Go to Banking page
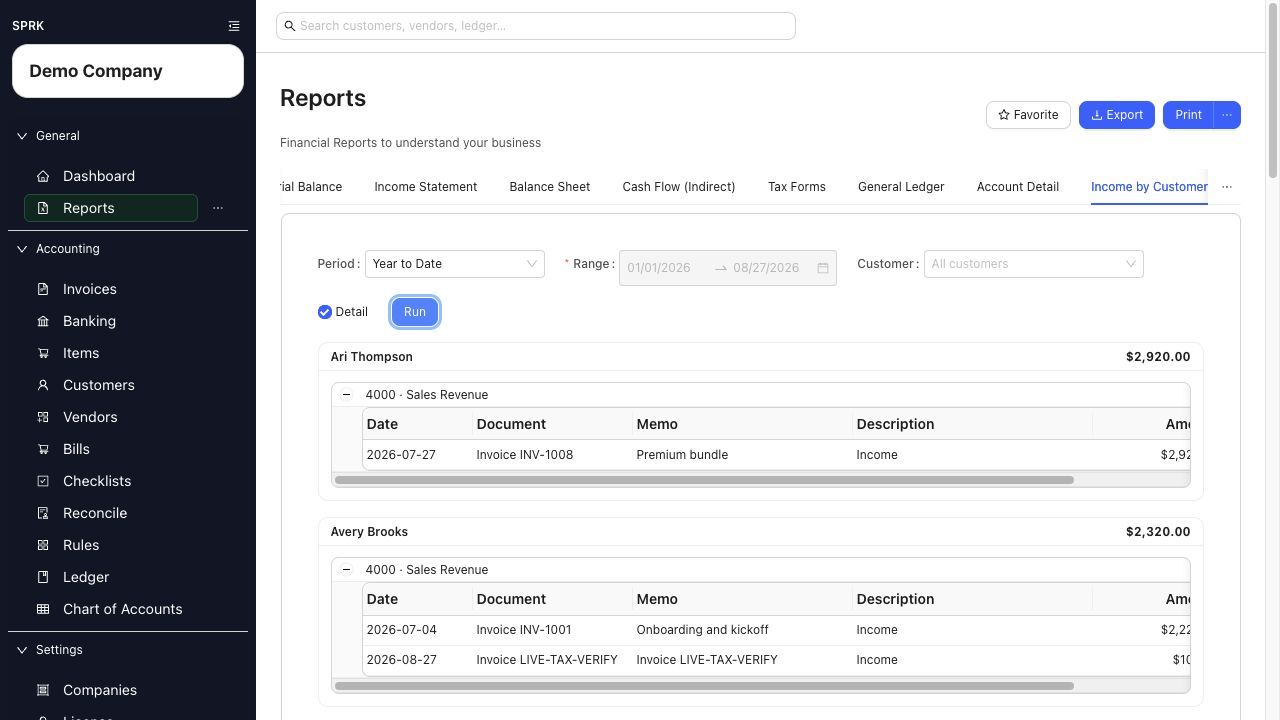Screen dimensions: 1280x720 click(x=89, y=321)
